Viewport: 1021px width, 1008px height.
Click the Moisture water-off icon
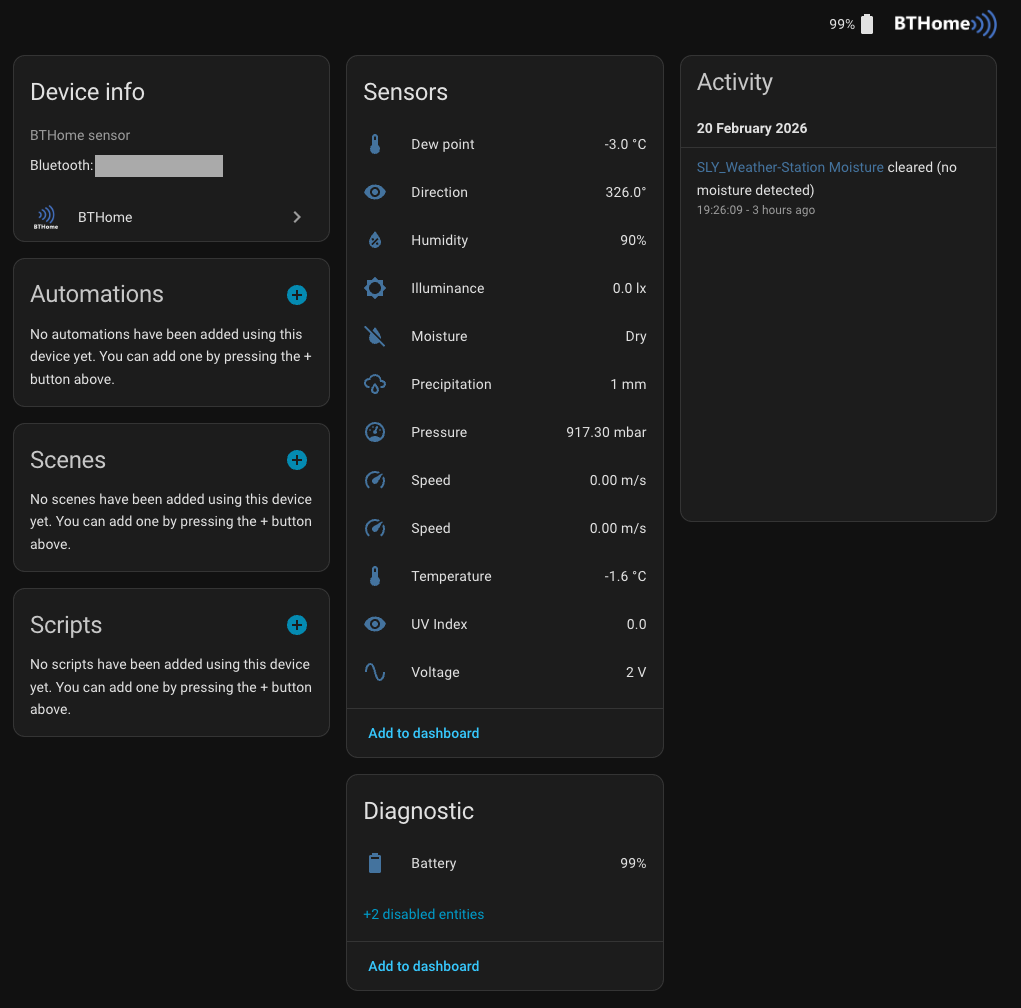pos(375,336)
